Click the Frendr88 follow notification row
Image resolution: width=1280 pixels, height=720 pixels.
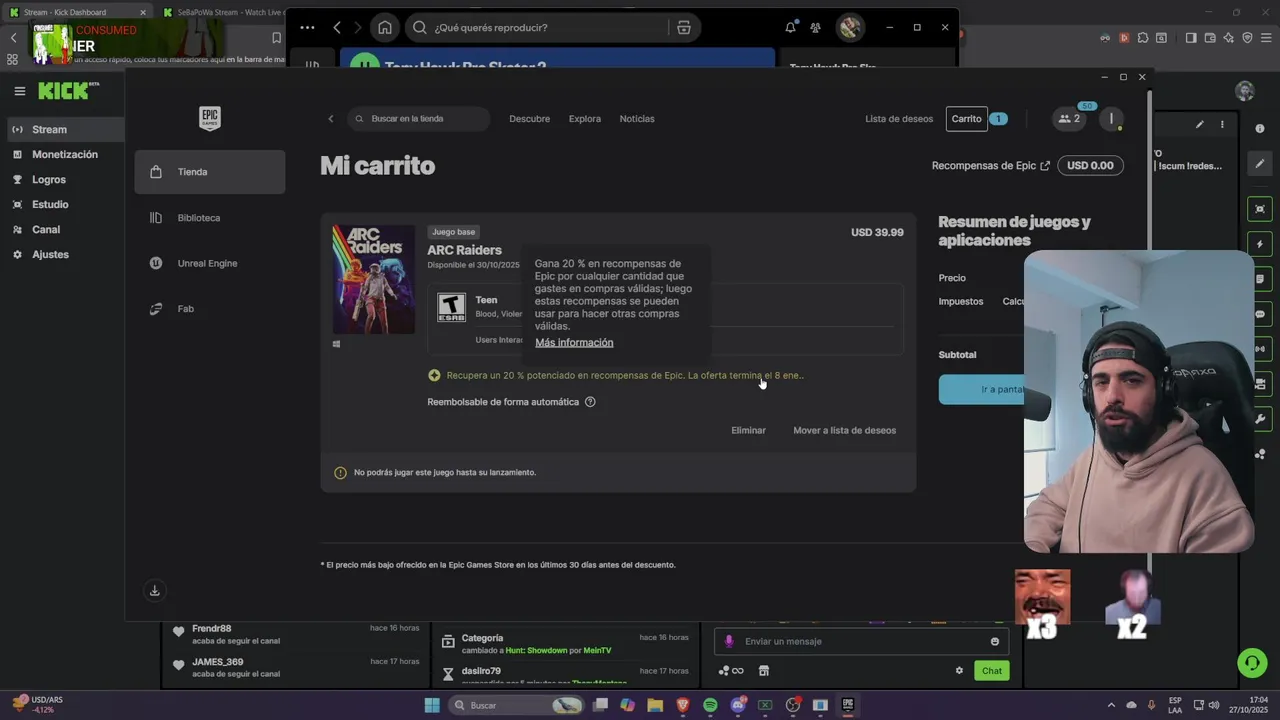click(x=295, y=634)
